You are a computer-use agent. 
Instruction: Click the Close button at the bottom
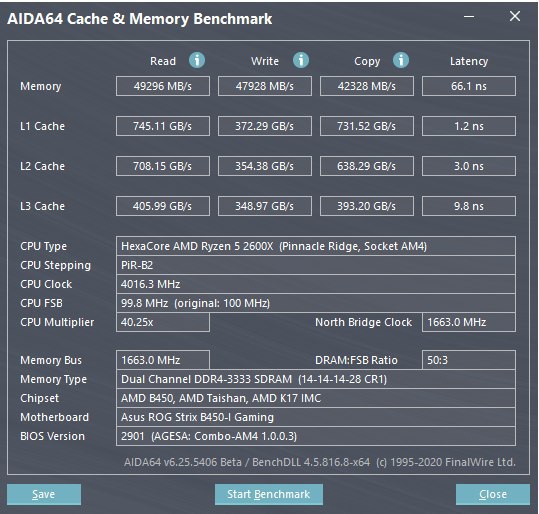[x=493, y=494]
